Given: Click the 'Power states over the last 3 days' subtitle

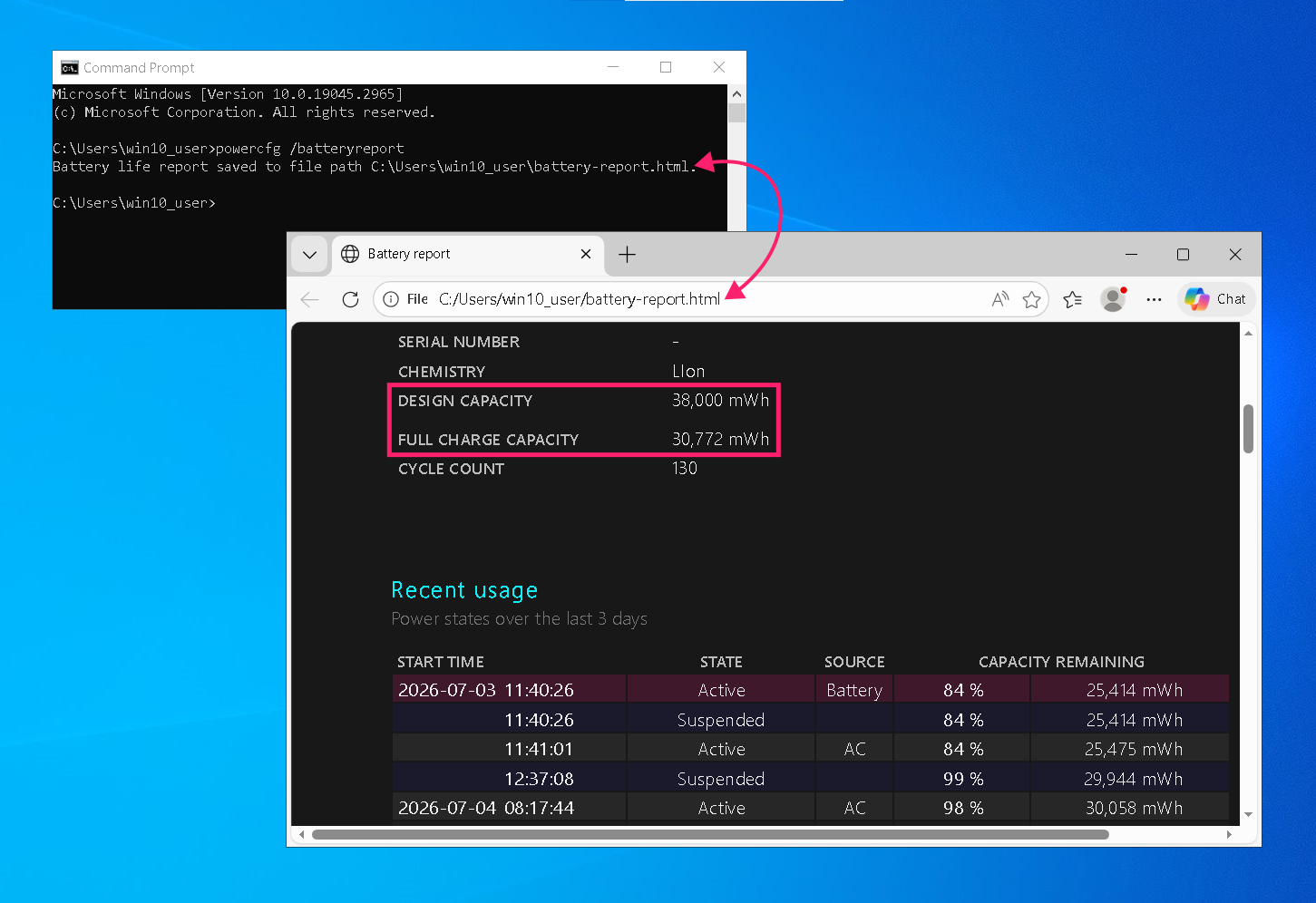Looking at the screenshot, I should [519, 618].
